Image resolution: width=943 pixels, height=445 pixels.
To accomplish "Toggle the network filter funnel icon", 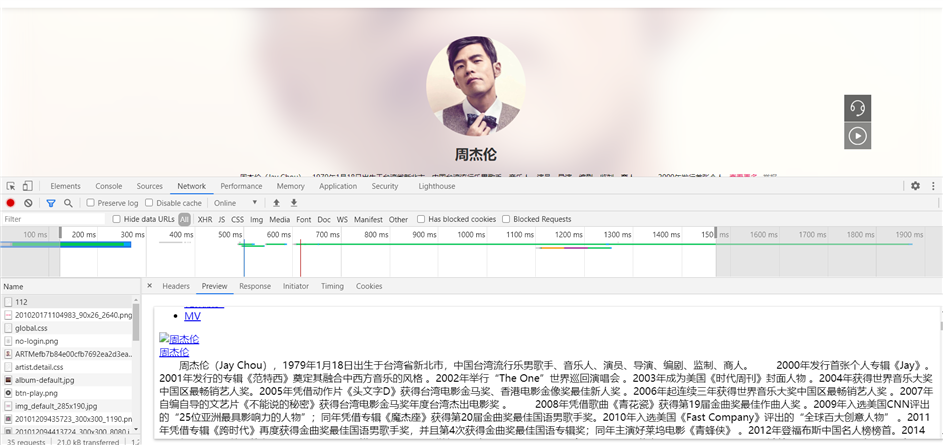I will click(x=51, y=203).
